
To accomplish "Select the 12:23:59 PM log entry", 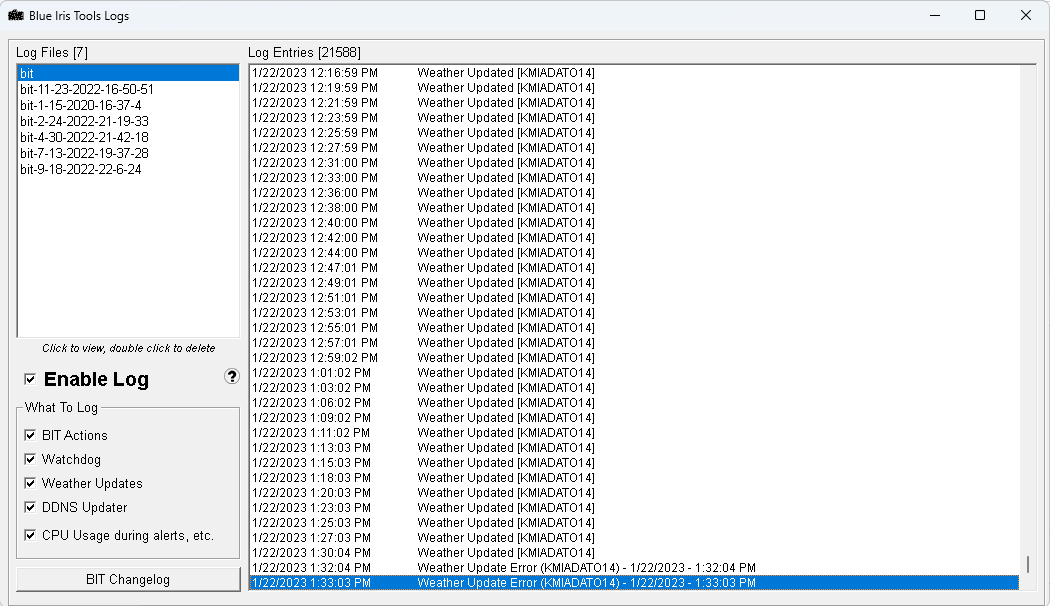I will [x=634, y=117].
